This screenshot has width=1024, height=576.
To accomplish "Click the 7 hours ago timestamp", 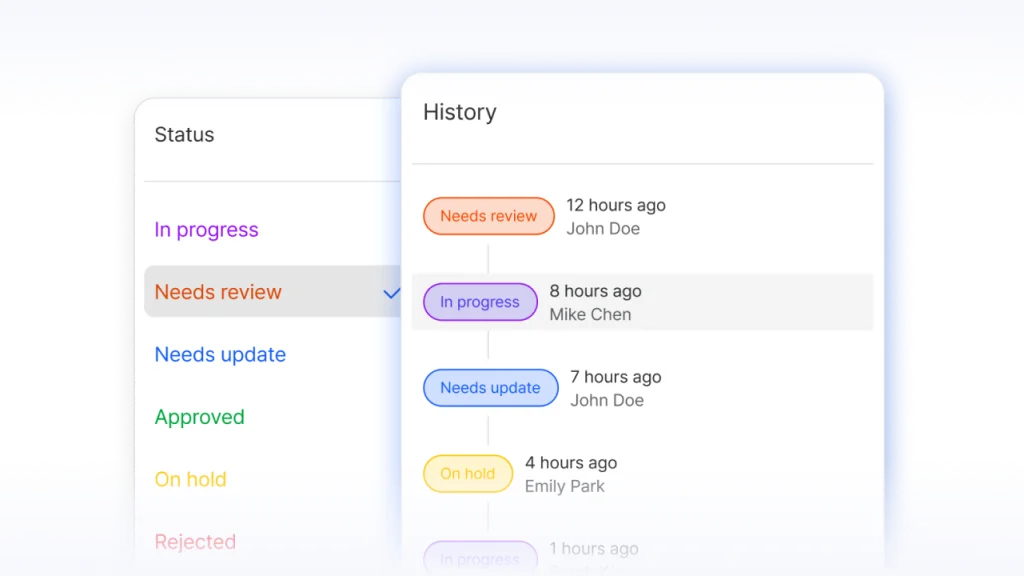I will (x=615, y=377).
